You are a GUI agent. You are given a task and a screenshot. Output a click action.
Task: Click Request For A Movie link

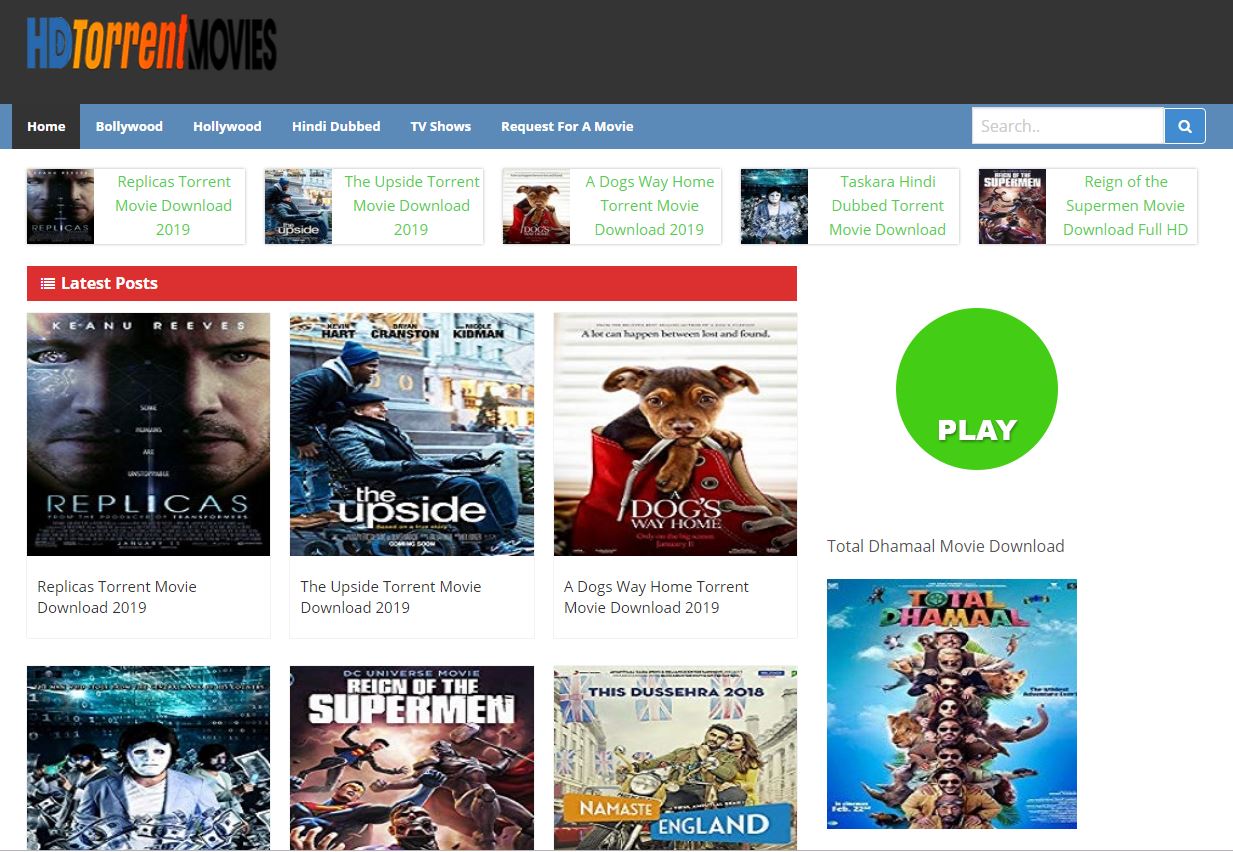pos(567,126)
